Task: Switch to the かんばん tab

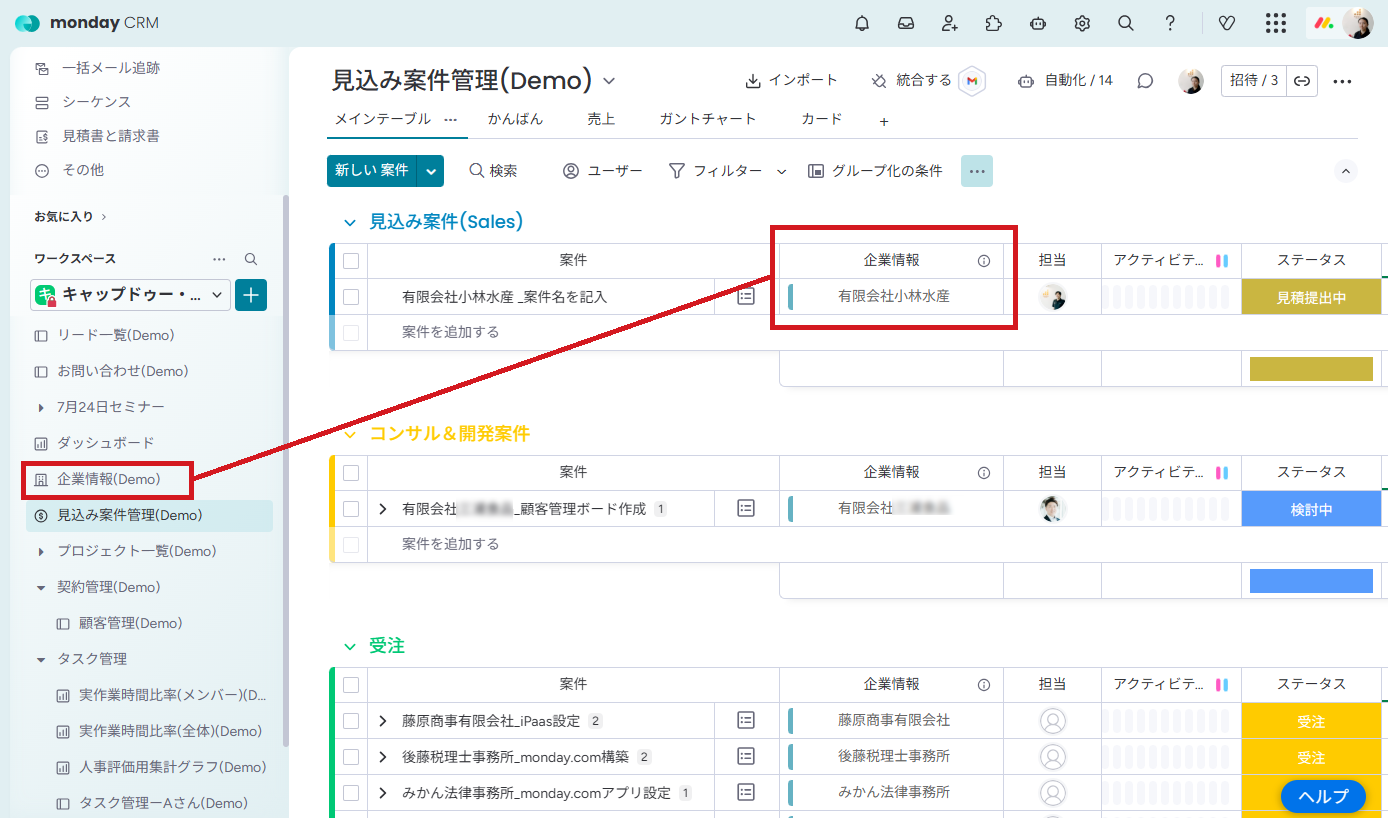Action: (515, 119)
